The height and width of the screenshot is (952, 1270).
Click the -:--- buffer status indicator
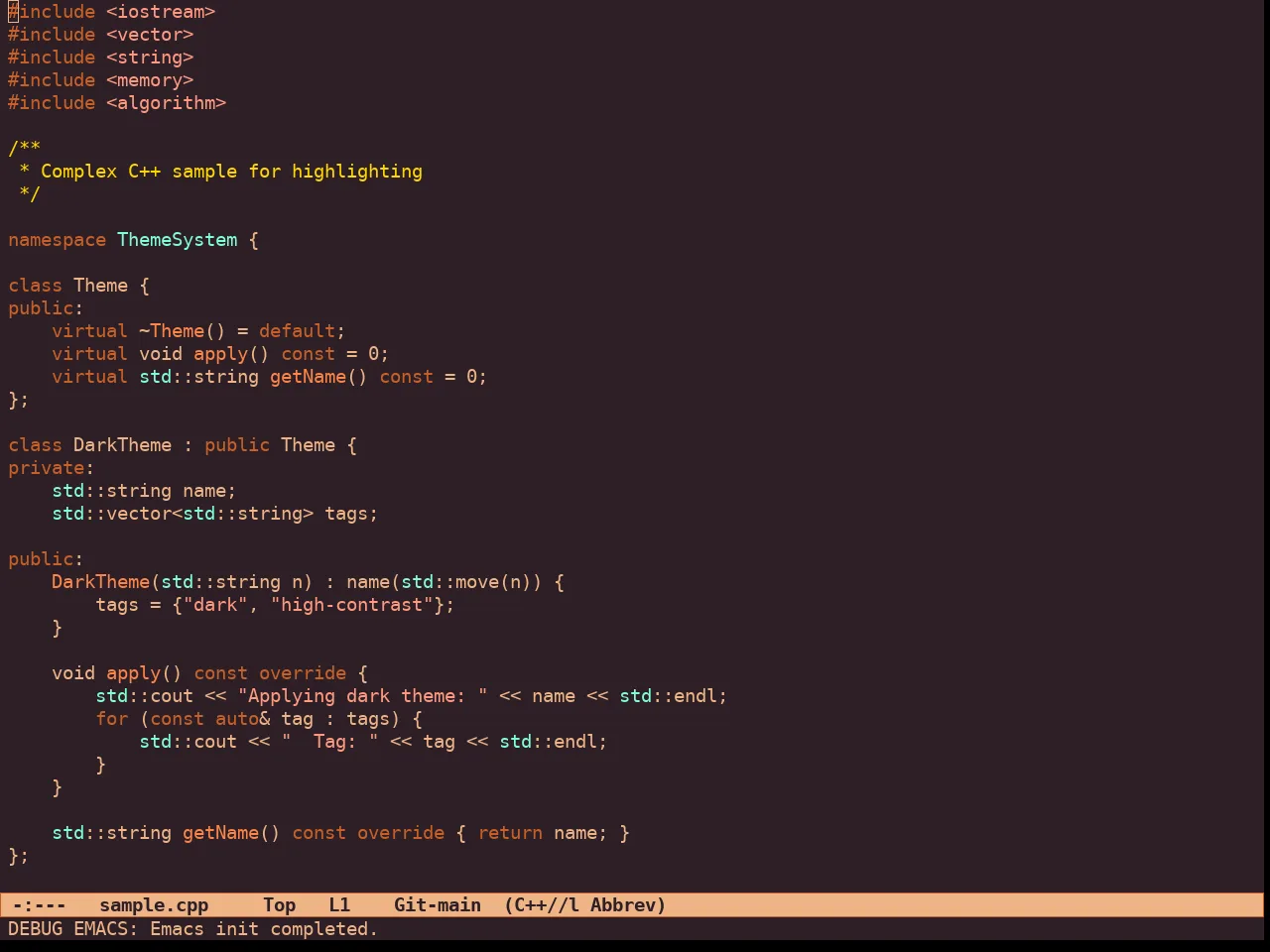[x=39, y=904]
